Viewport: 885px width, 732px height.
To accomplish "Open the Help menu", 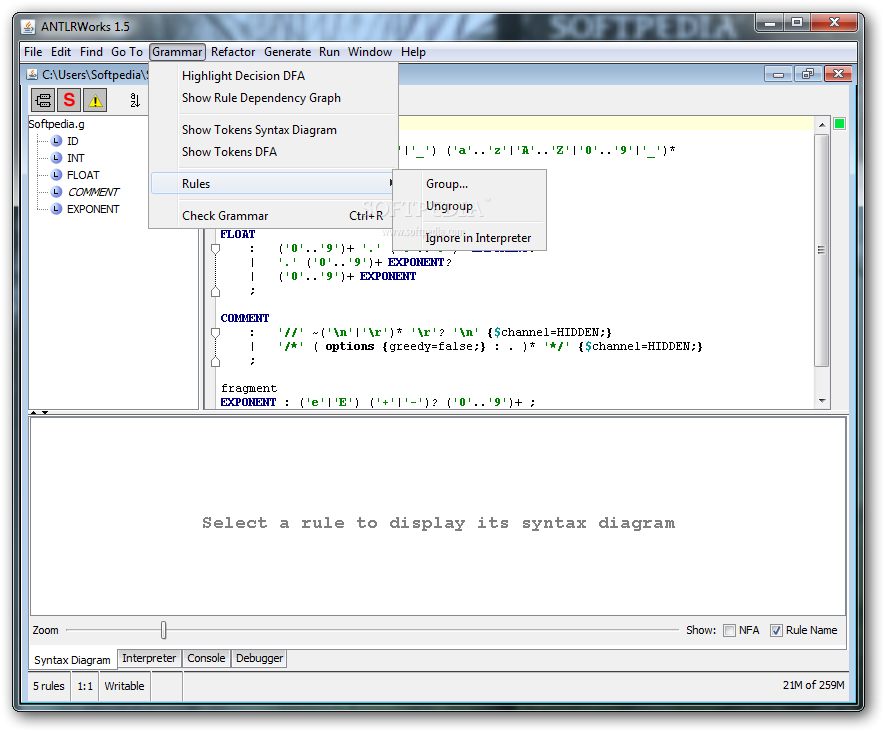I will (413, 52).
